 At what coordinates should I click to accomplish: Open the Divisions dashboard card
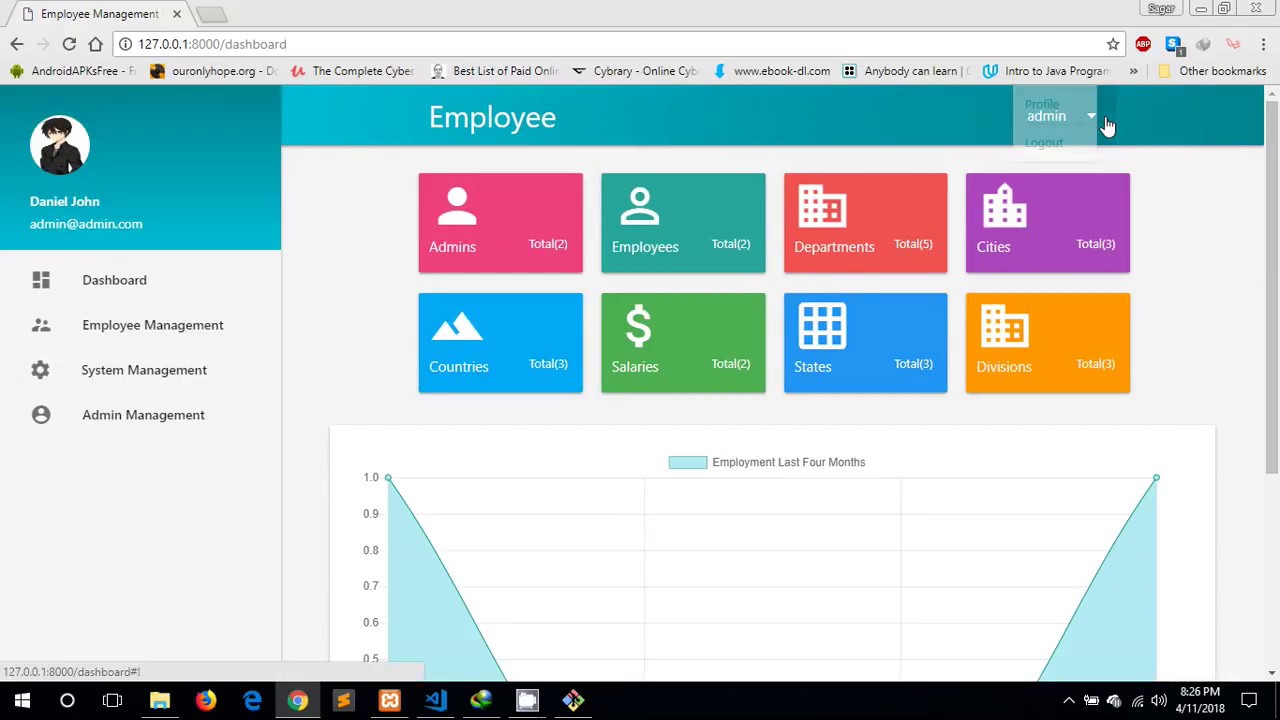click(x=1048, y=343)
